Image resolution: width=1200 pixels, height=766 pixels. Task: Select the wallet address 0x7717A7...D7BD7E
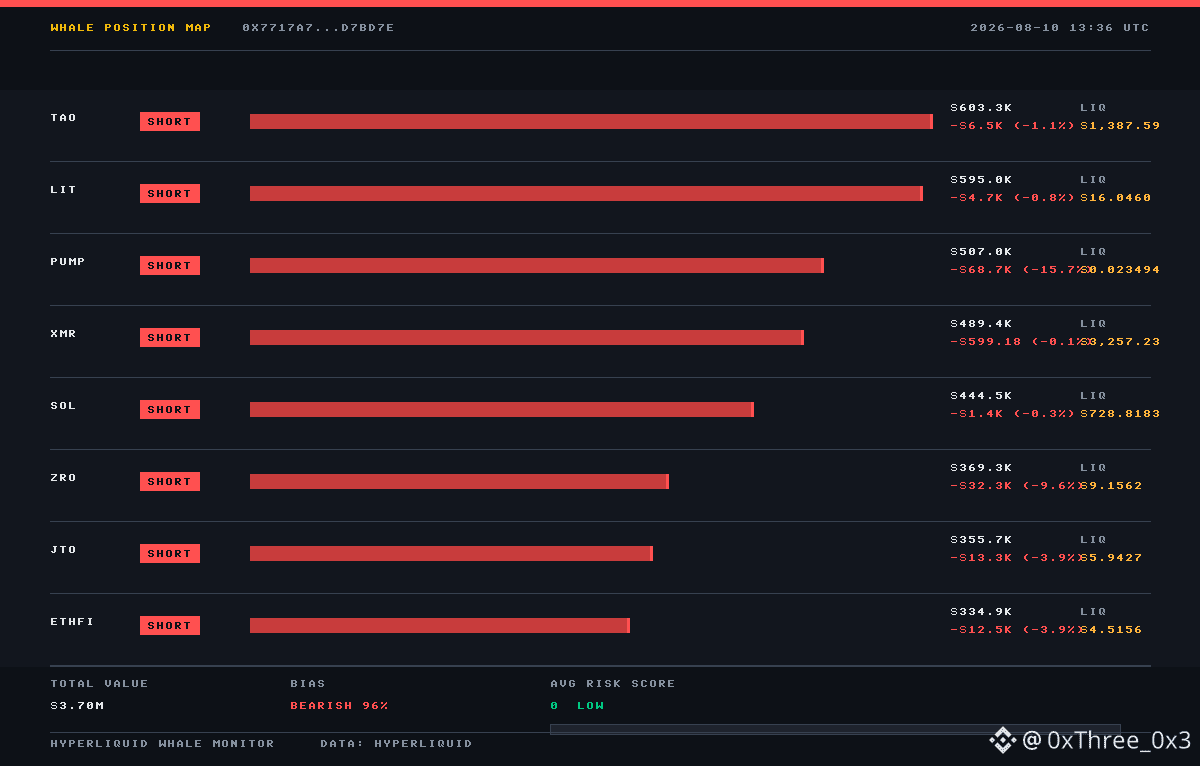[x=318, y=28]
